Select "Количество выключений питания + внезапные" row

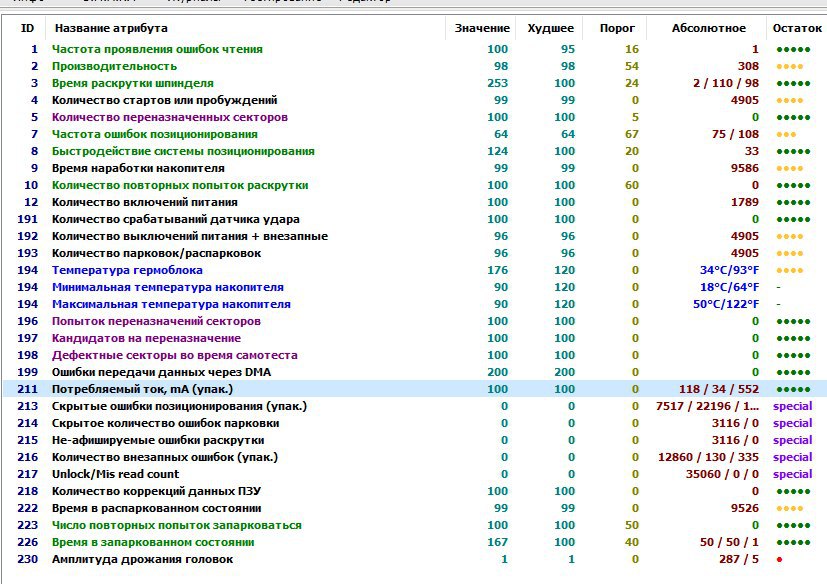[415, 236]
